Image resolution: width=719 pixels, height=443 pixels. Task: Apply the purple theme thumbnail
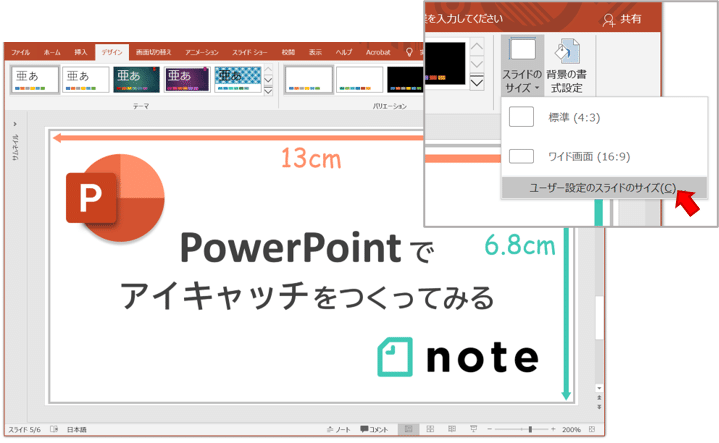[187, 79]
